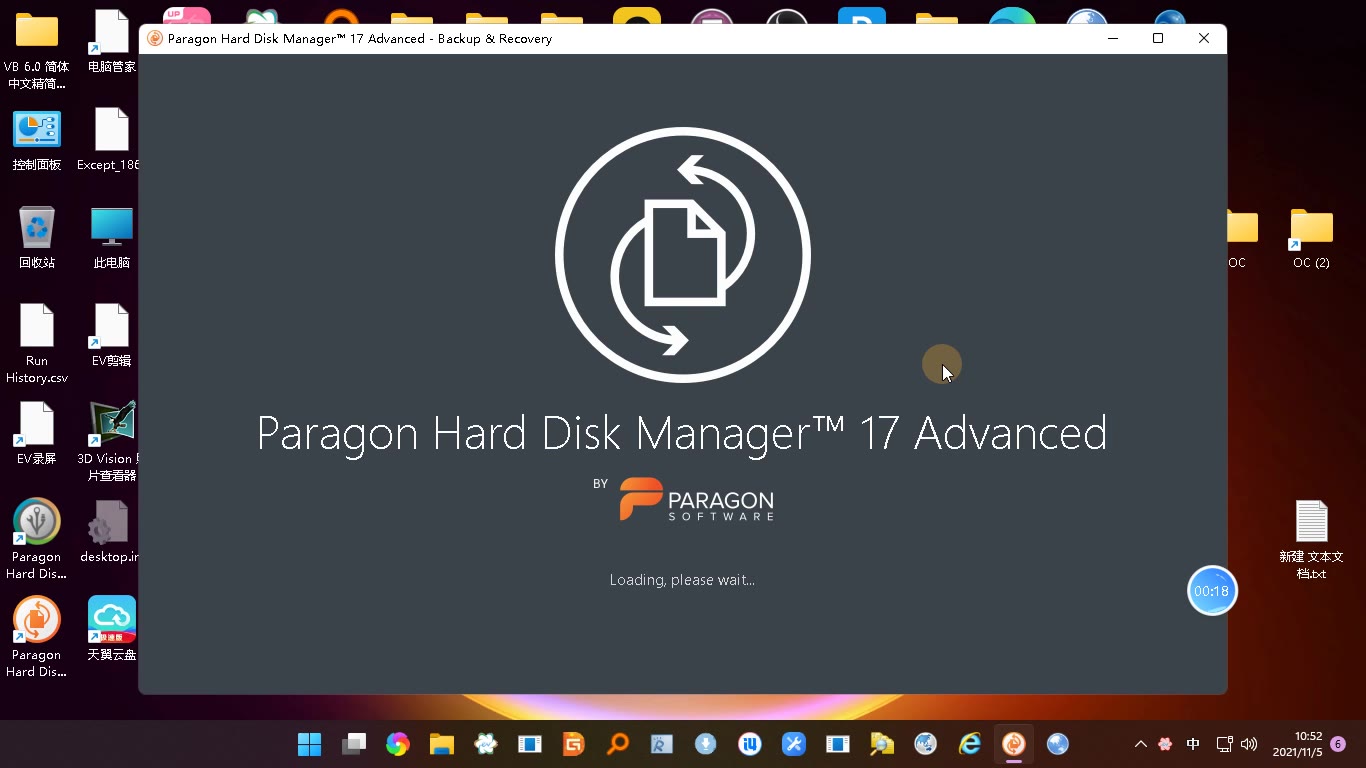Click the Paragon Software logo

[697, 499]
